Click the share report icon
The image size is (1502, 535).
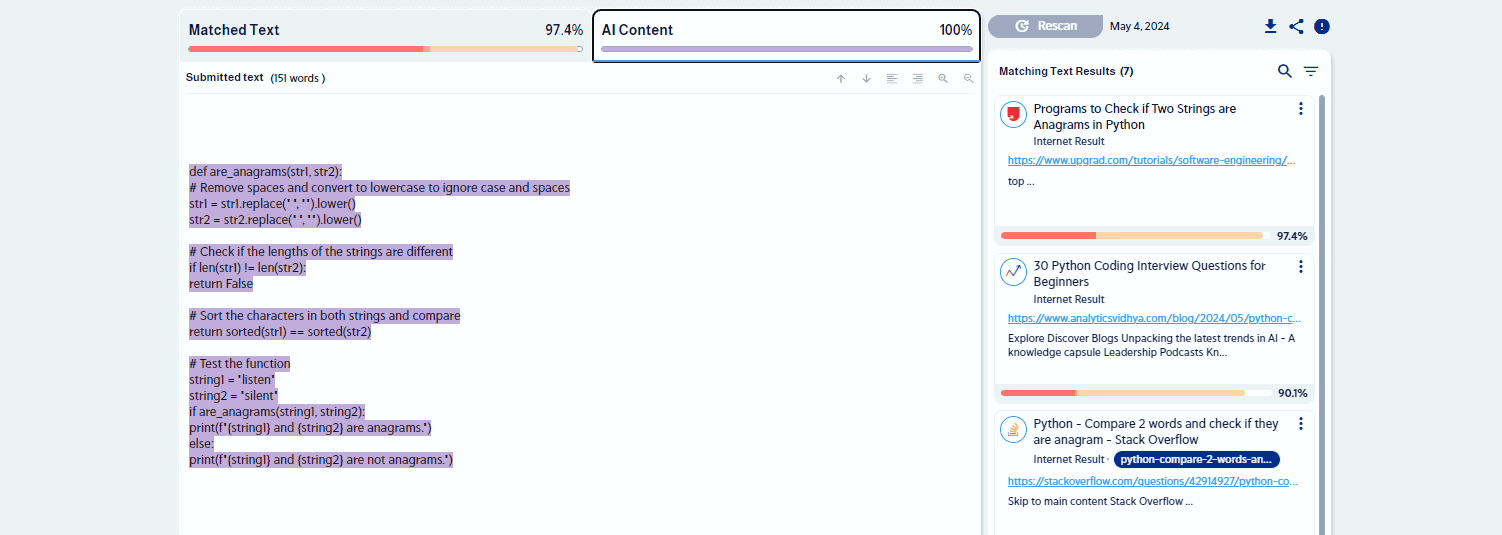pyautogui.click(x=1296, y=27)
